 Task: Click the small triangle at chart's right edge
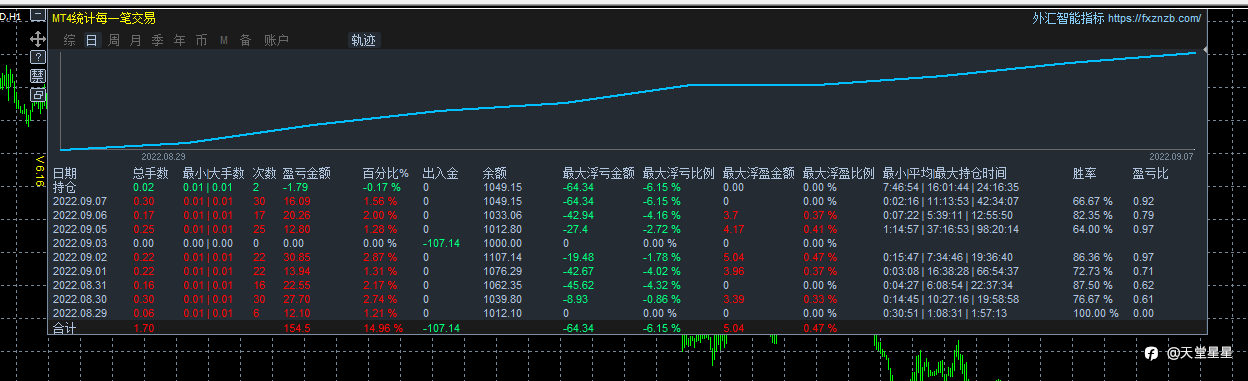(1206, 50)
